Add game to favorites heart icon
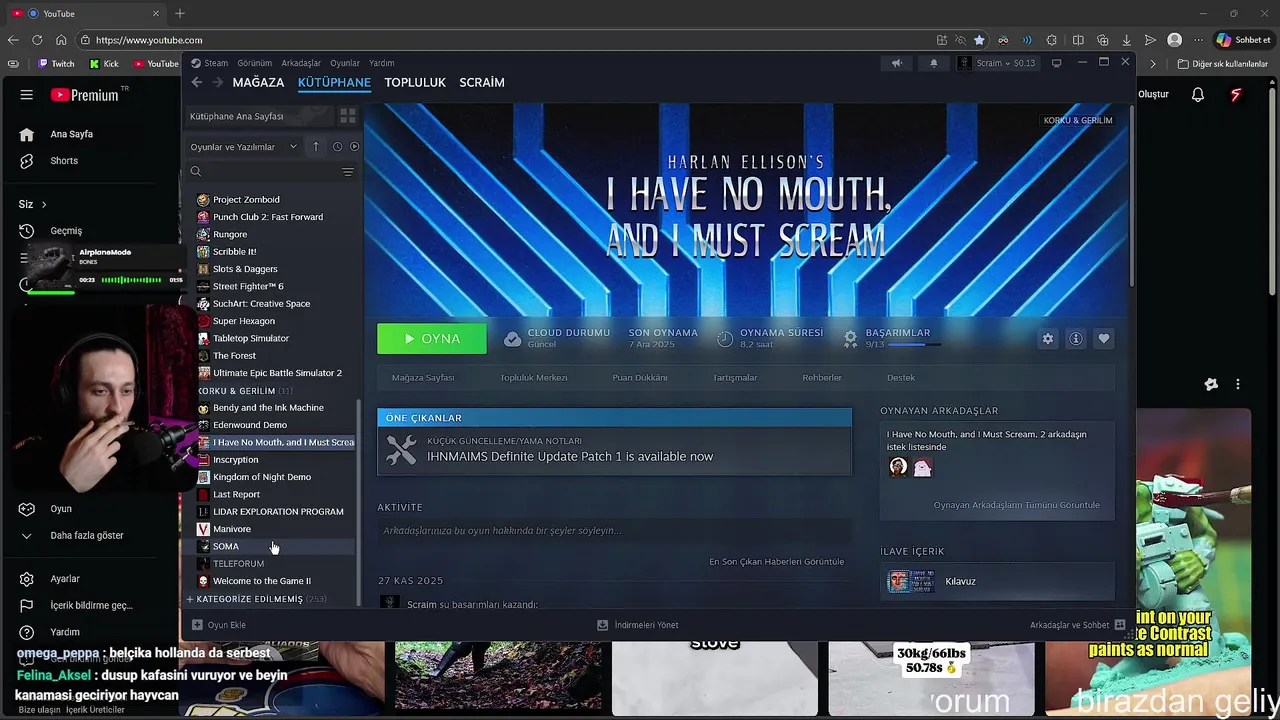This screenshot has width=1280, height=720. click(x=1104, y=339)
